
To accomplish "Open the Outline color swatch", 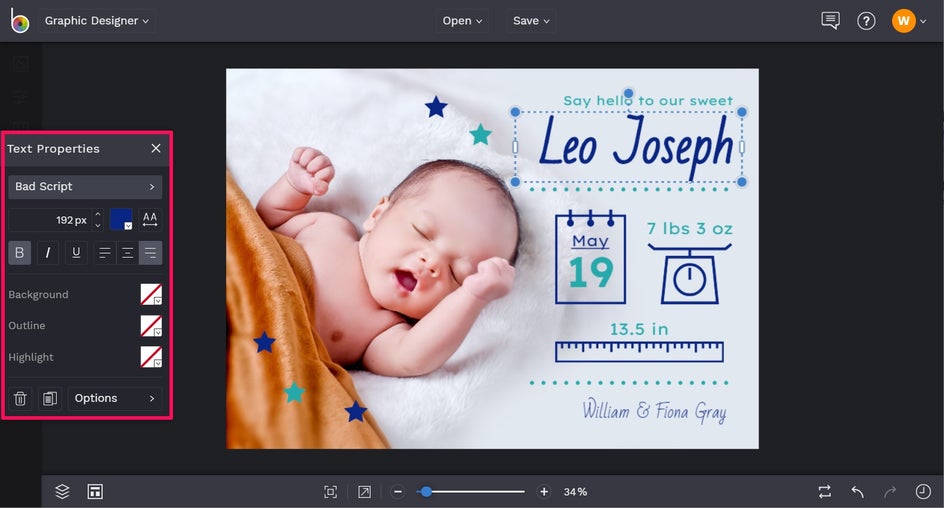I will point(151,326).
